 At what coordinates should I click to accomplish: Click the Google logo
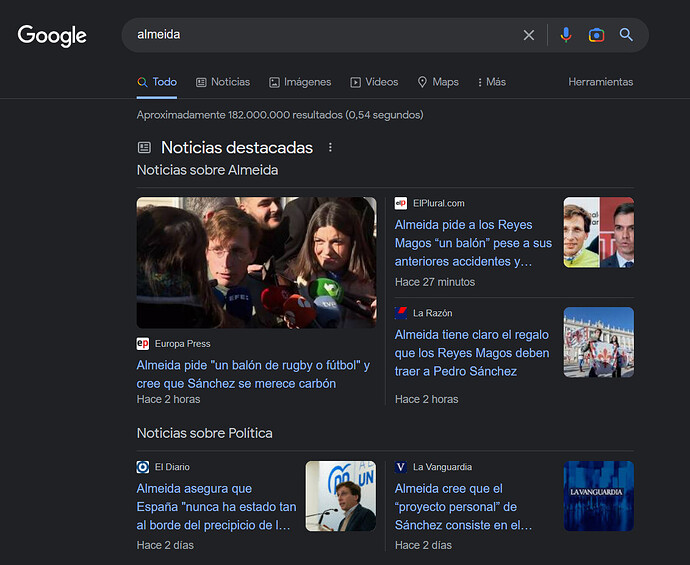pos(52,36)
